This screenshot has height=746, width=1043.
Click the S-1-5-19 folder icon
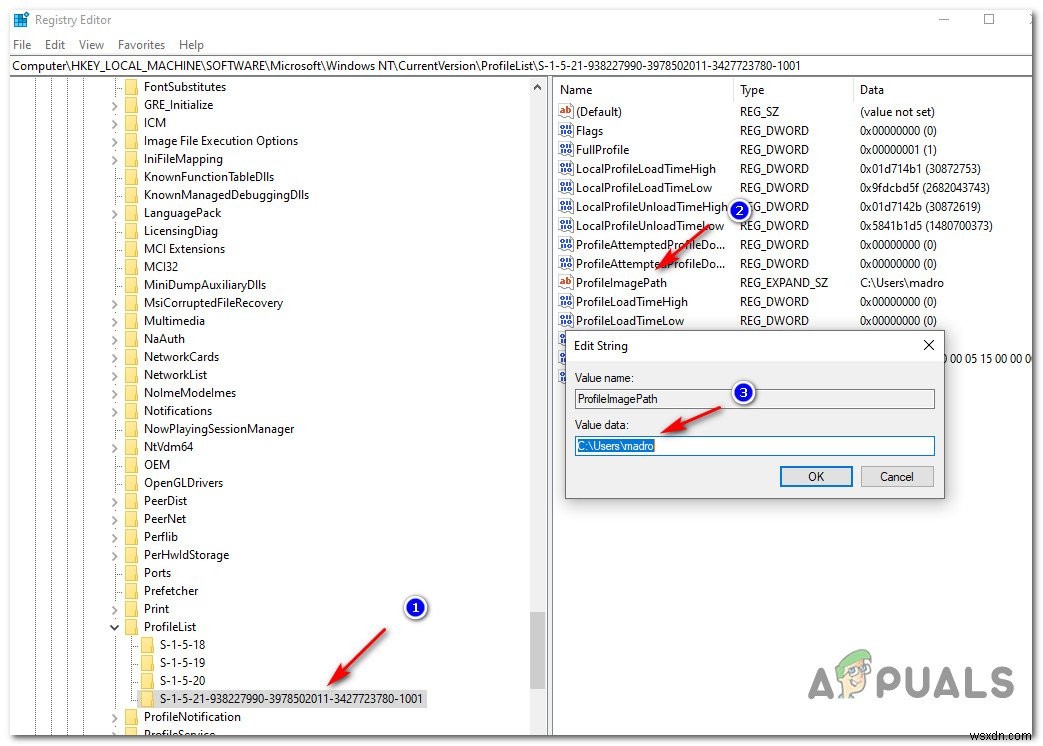tap(148, 663)
